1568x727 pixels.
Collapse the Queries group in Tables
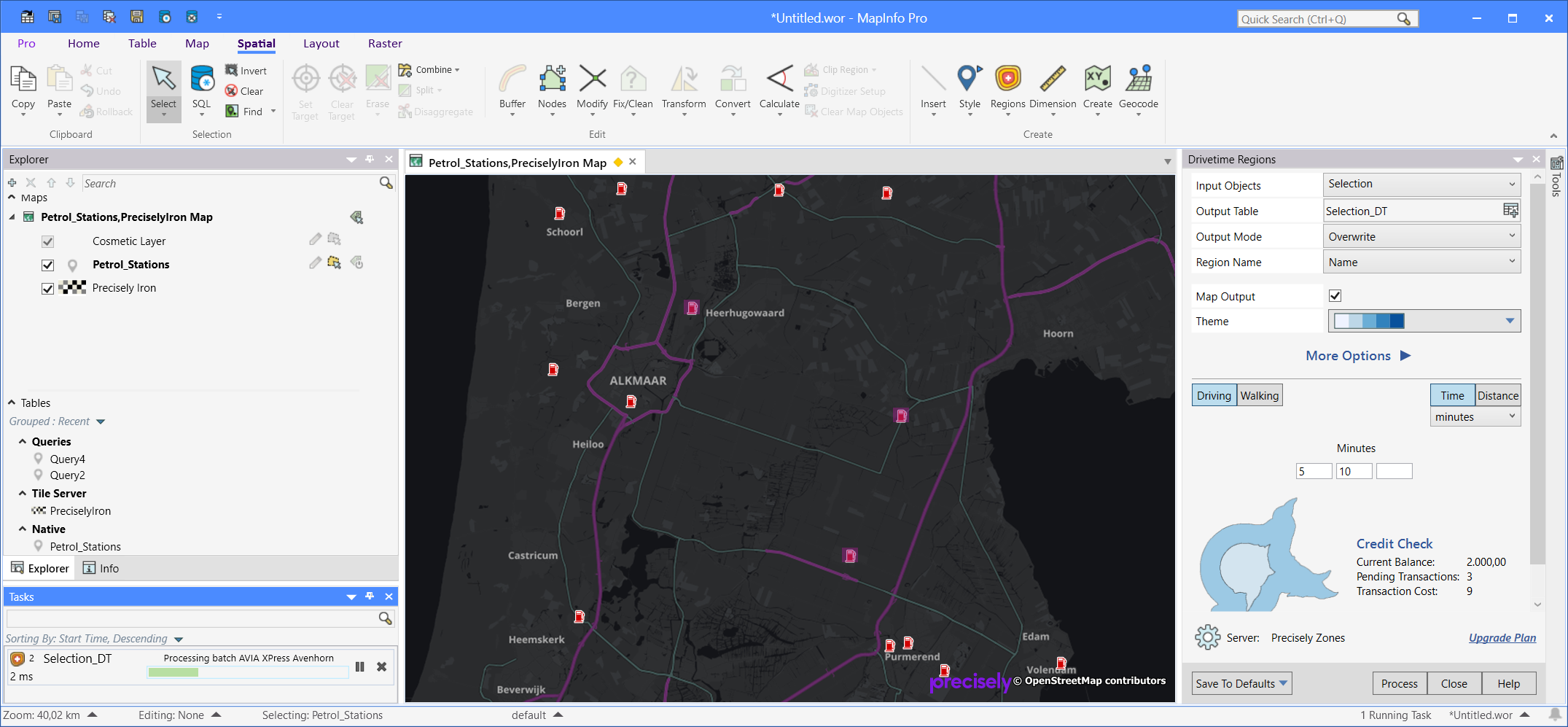coord(23,442)
